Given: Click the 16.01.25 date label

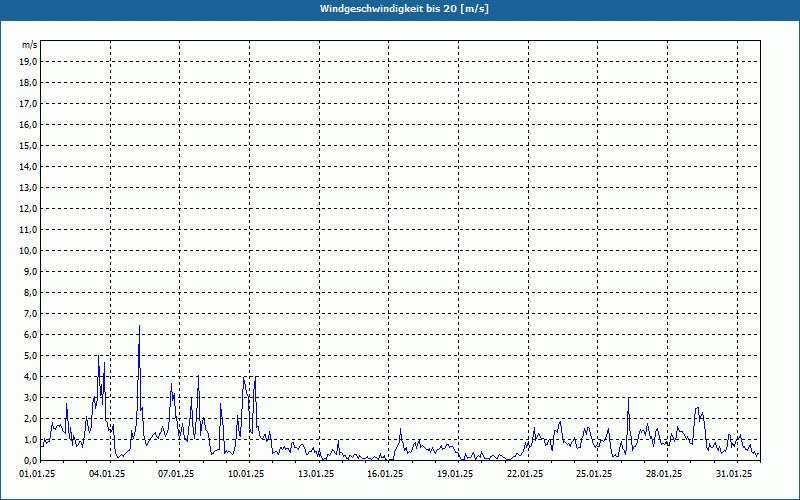Looking at the screenshot, I should click(x=385, y=474).
